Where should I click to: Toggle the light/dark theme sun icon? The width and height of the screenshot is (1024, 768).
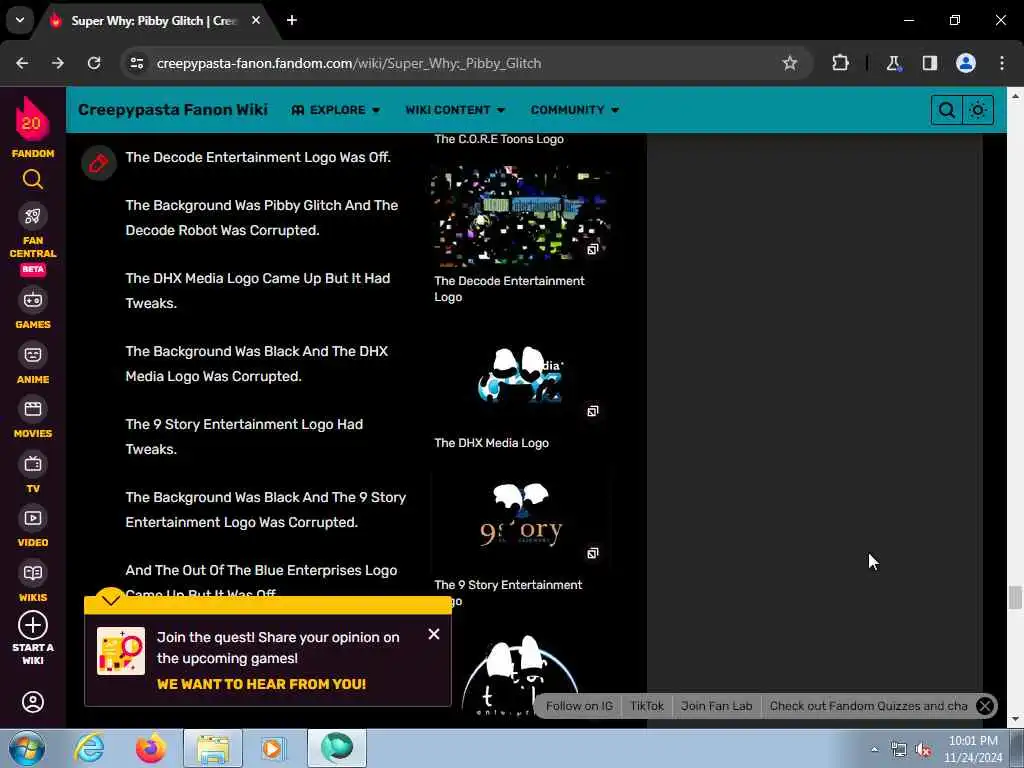click(978, 110)
